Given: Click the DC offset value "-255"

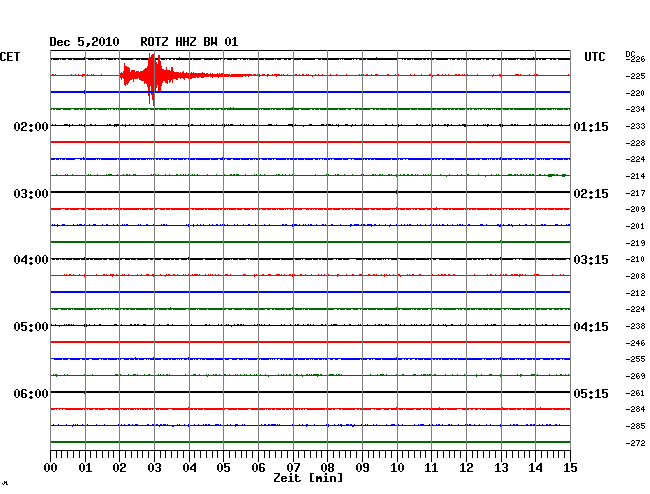Looking at the screenshot, I should tap(635, 360).
